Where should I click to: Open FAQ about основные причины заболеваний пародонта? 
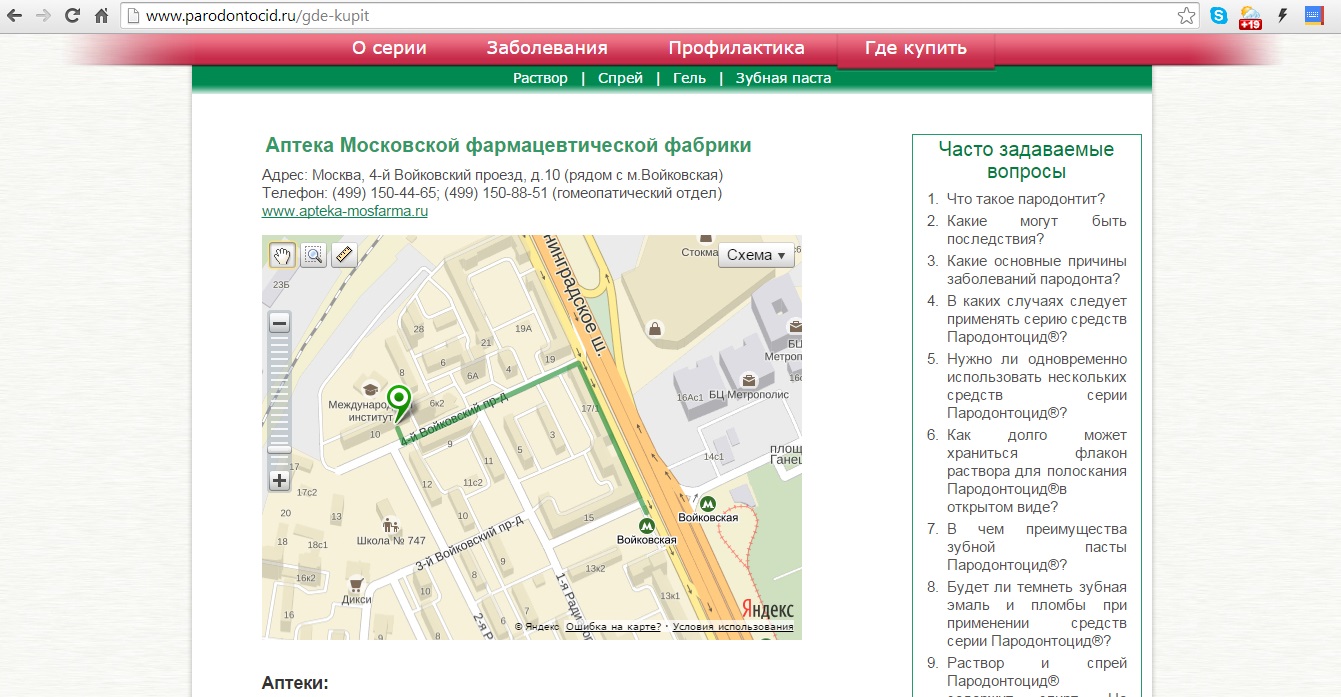click(x=1037, y=270)
